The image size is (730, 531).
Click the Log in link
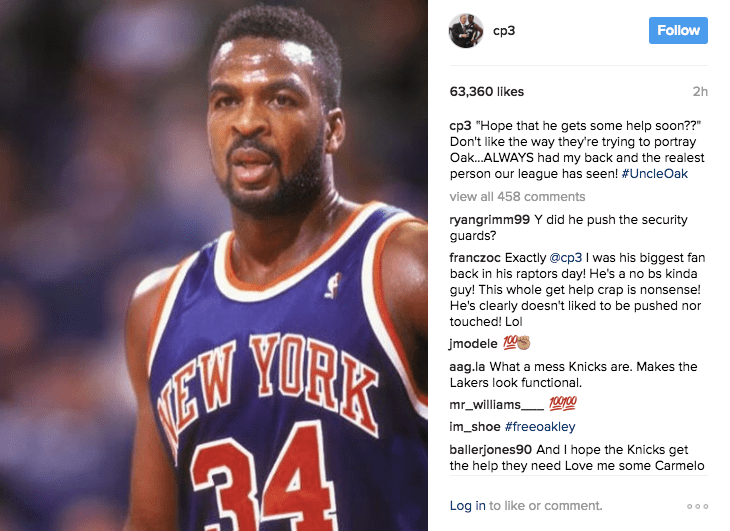click(467, 505)
